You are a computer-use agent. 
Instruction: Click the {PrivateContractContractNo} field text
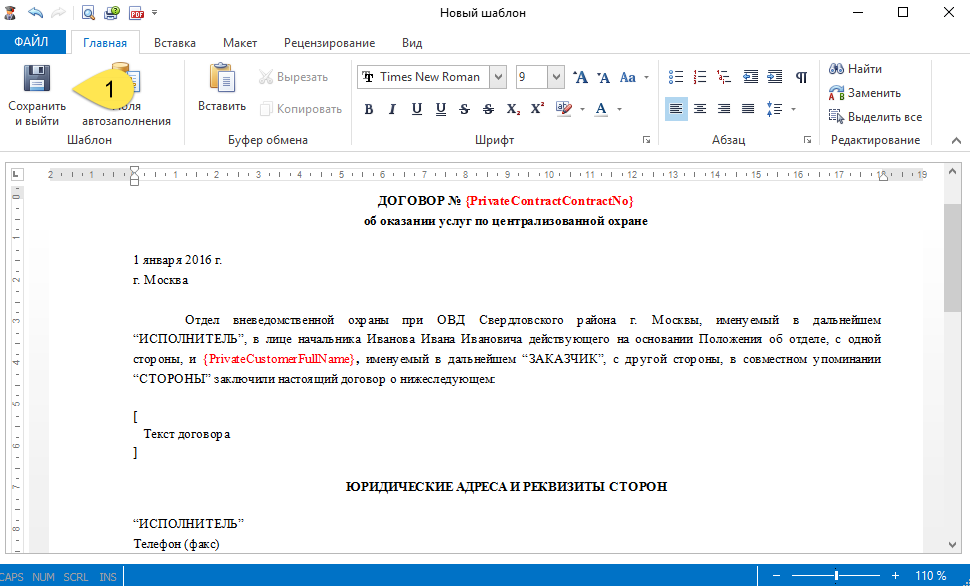tap(549, 200)
